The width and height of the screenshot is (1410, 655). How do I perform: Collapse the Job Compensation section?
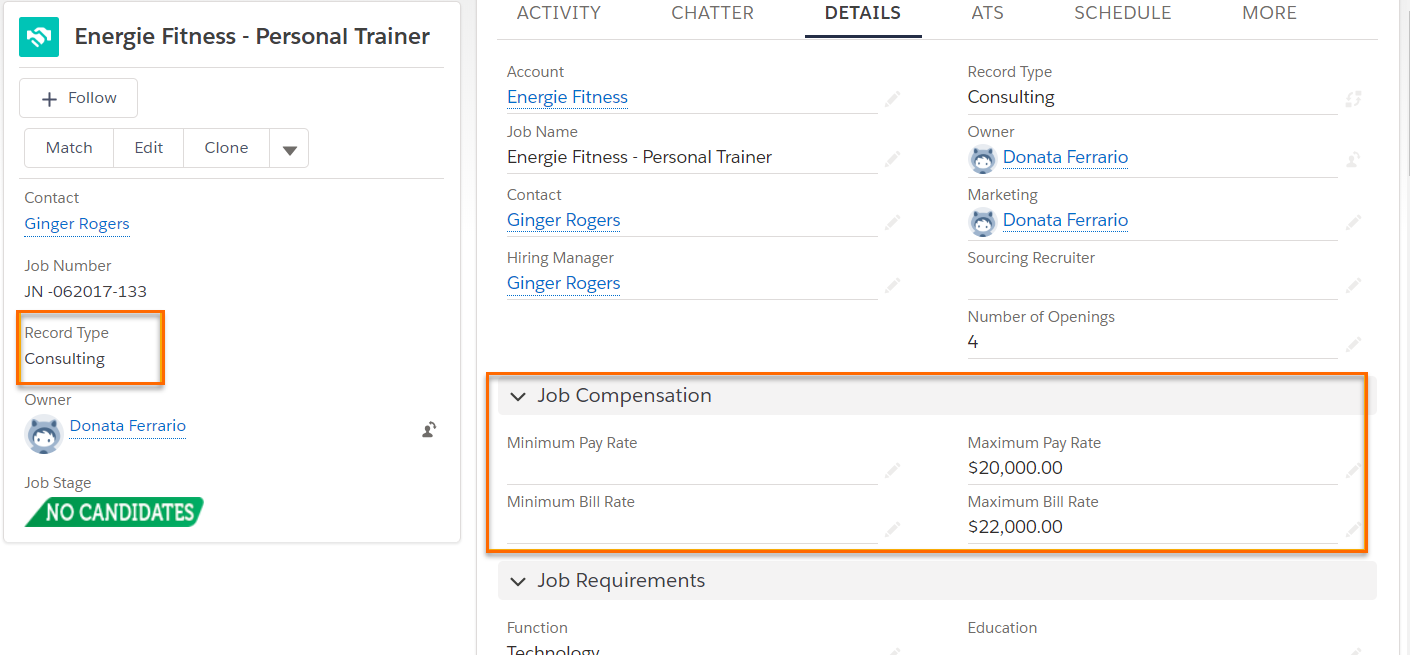click(518, 396)
